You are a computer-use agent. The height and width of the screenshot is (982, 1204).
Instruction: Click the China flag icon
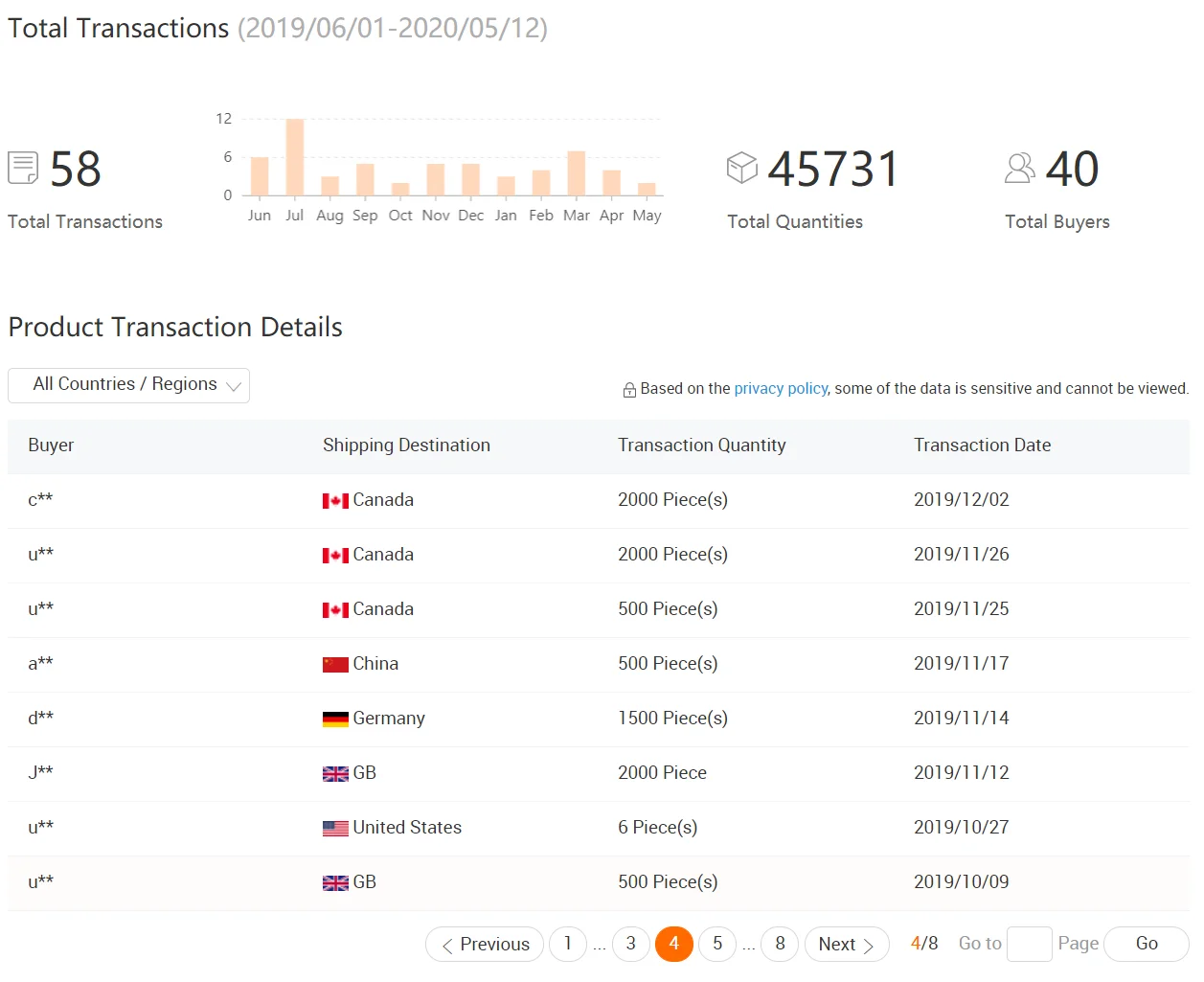[335, 664]
